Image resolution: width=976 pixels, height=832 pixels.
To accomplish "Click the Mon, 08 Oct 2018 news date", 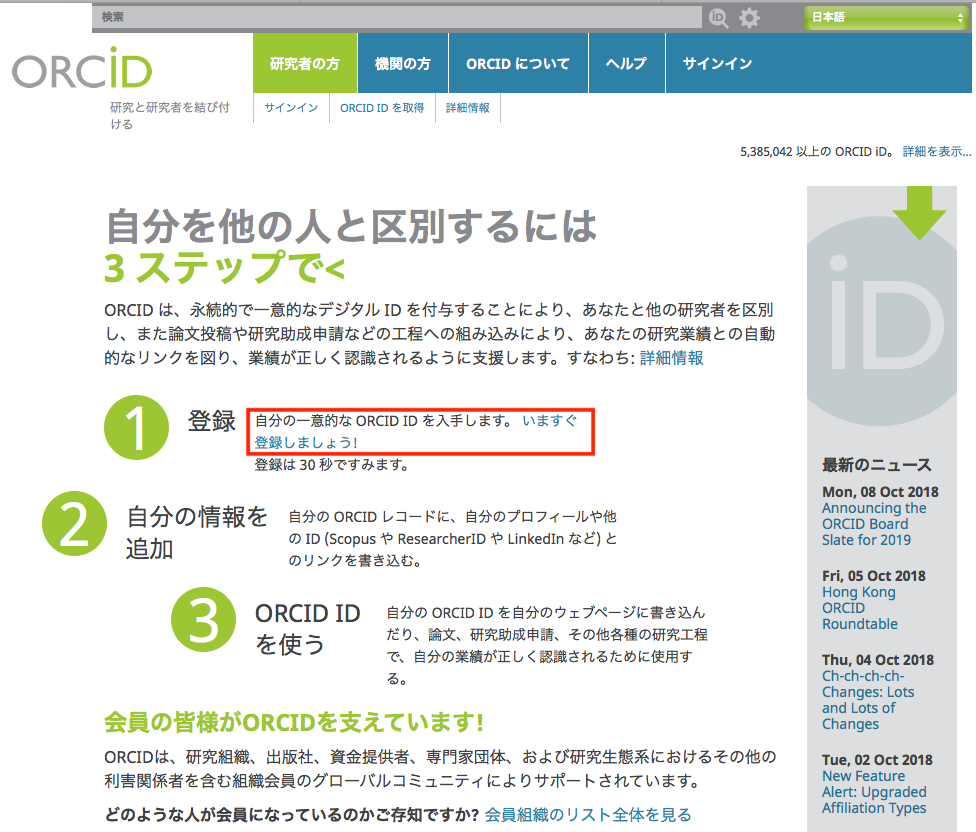I will coord(880,492).
